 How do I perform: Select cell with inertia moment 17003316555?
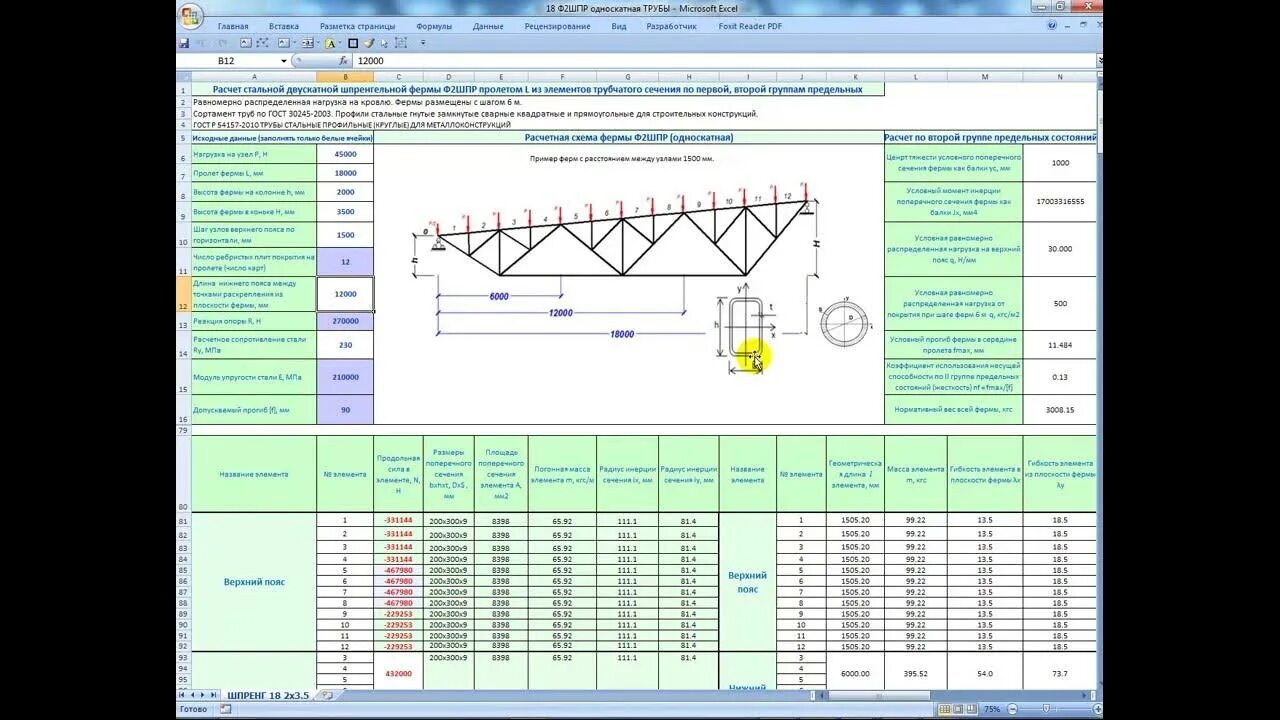tap(1060, 201)
